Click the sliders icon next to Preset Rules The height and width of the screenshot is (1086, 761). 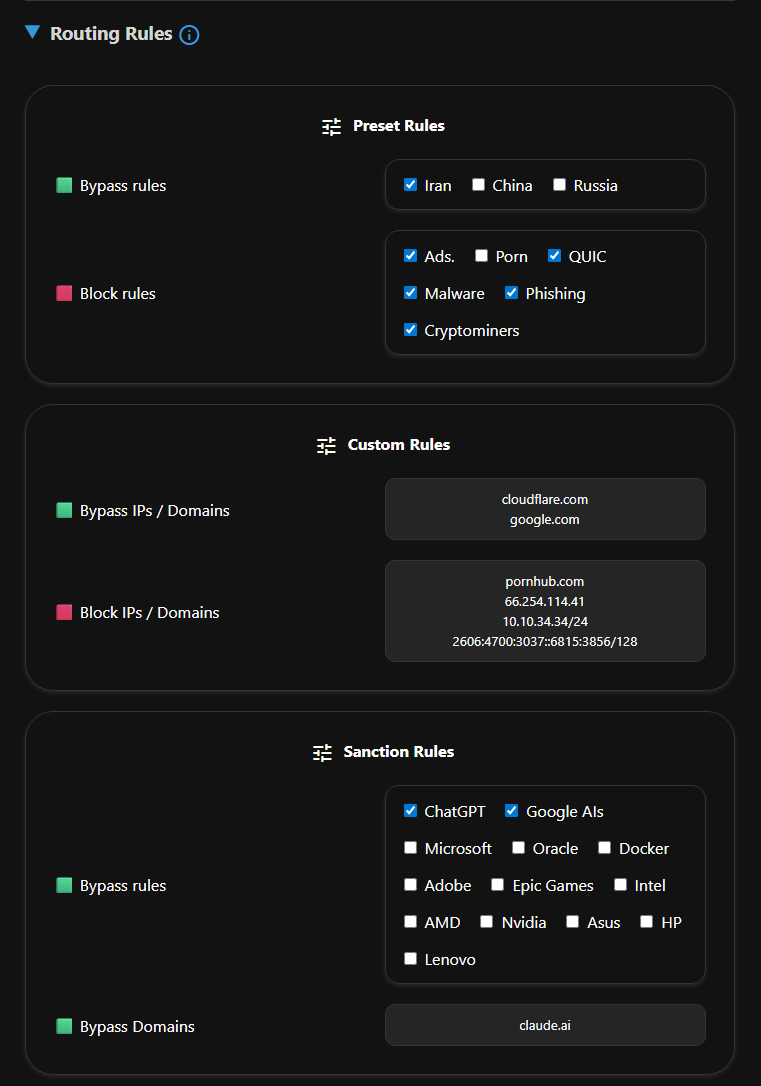[x=330, y=126]
